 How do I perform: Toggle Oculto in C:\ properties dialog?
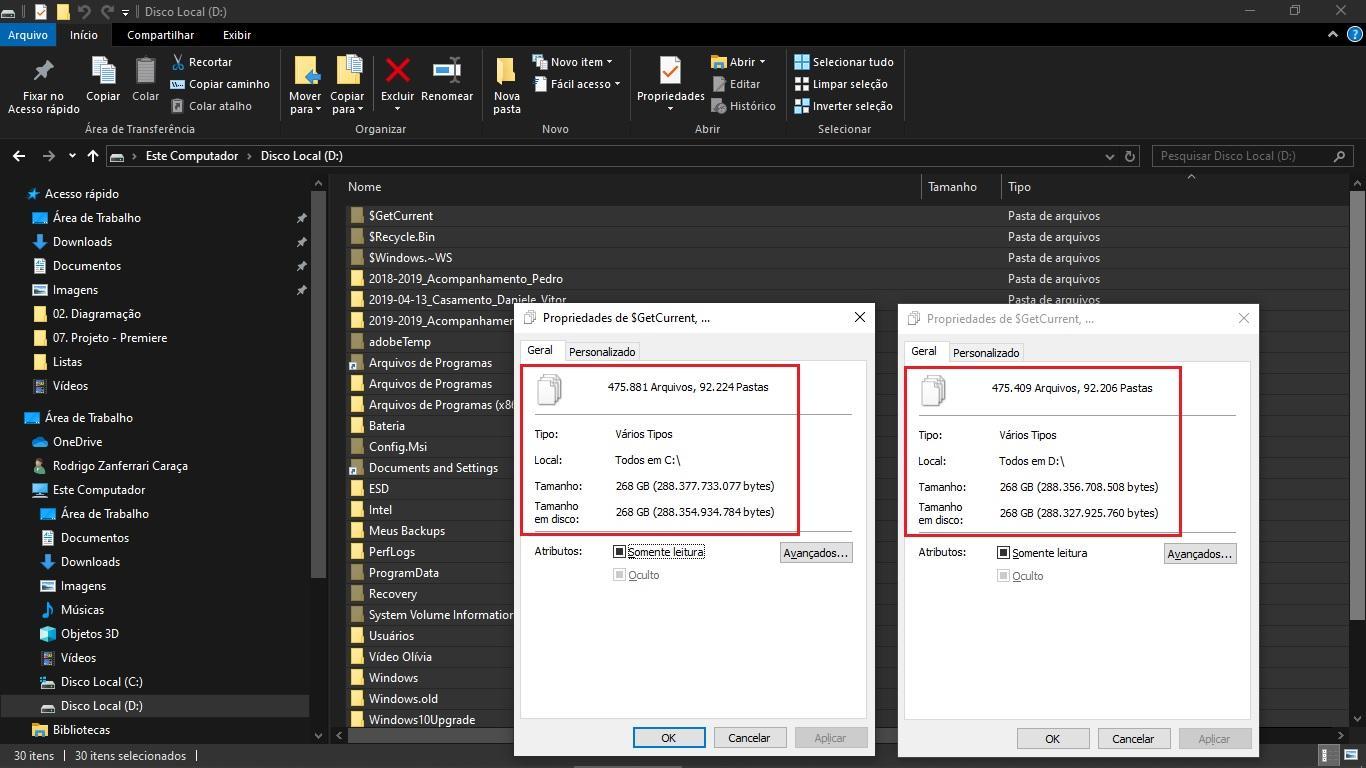tap(619, 575)
